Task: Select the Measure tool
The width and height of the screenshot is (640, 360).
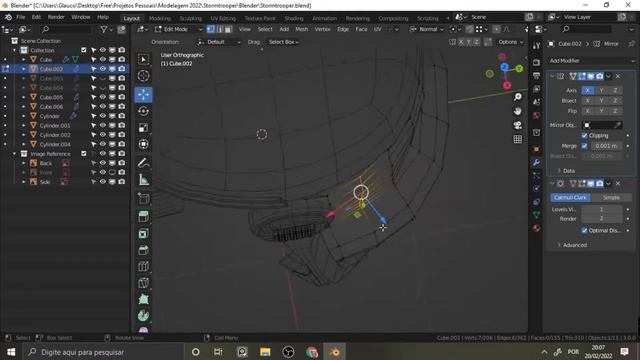Action: click(x=143, y=180)
